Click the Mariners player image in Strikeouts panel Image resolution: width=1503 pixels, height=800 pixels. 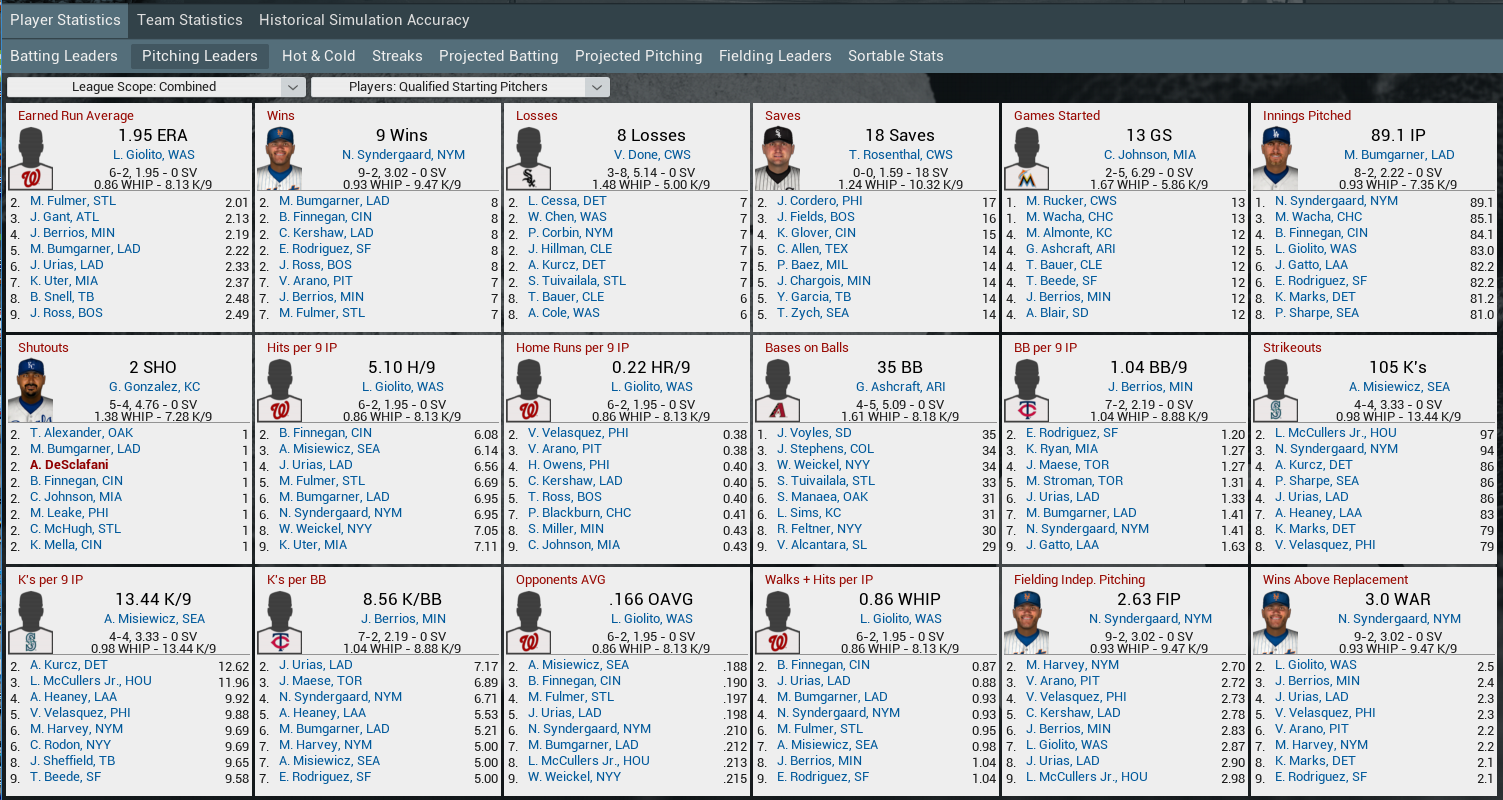tap(1276, 390)
